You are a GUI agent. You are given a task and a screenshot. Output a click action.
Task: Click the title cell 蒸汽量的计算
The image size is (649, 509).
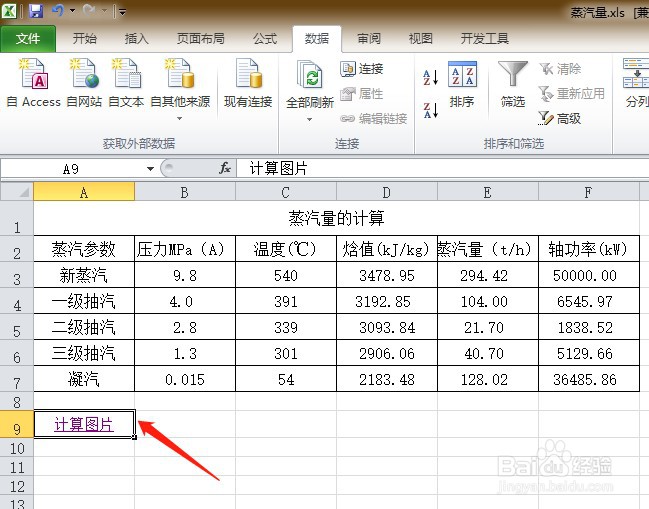(337, 218)
